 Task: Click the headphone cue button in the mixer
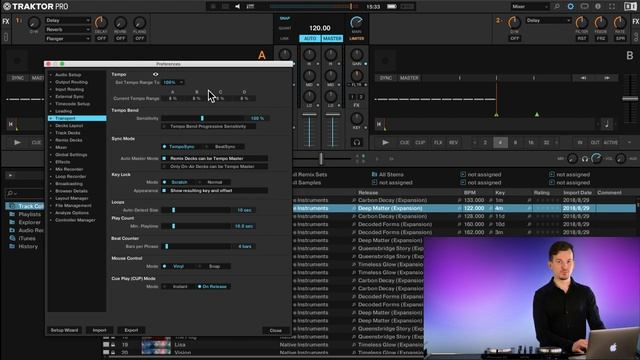(x=356, y=142)
